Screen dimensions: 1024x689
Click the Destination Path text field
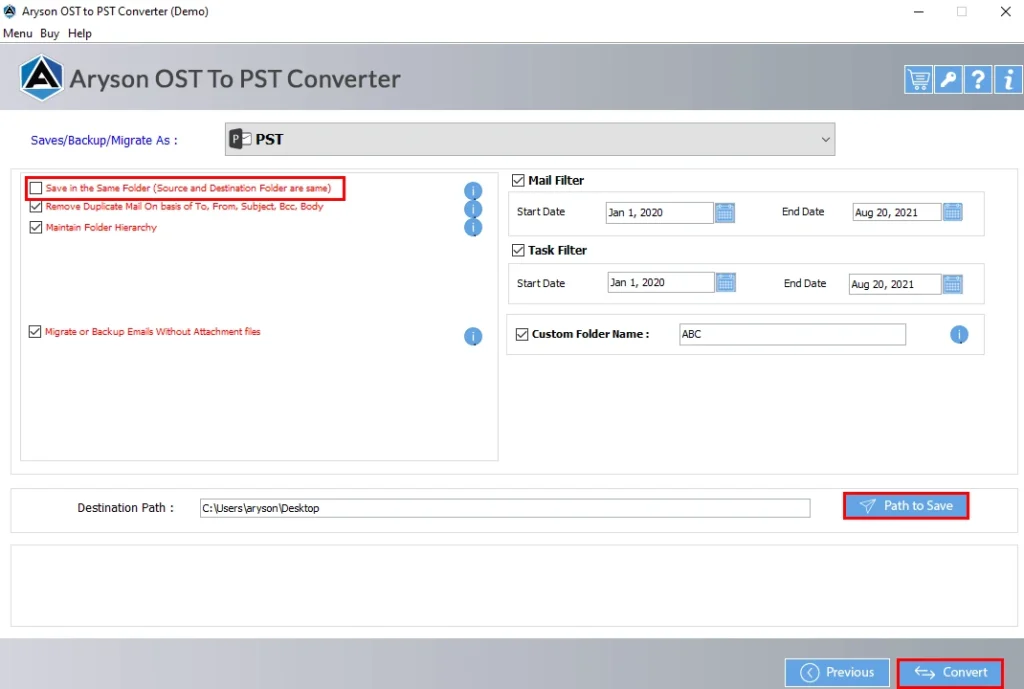tap(505, 508)
